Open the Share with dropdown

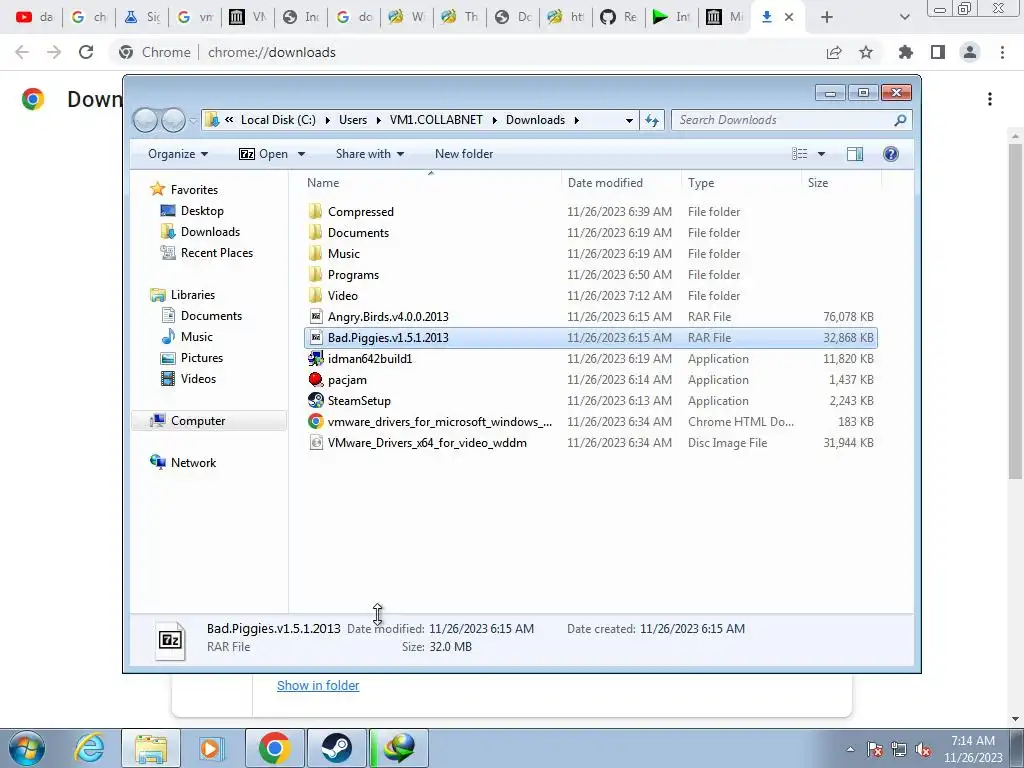coord(370,154)
